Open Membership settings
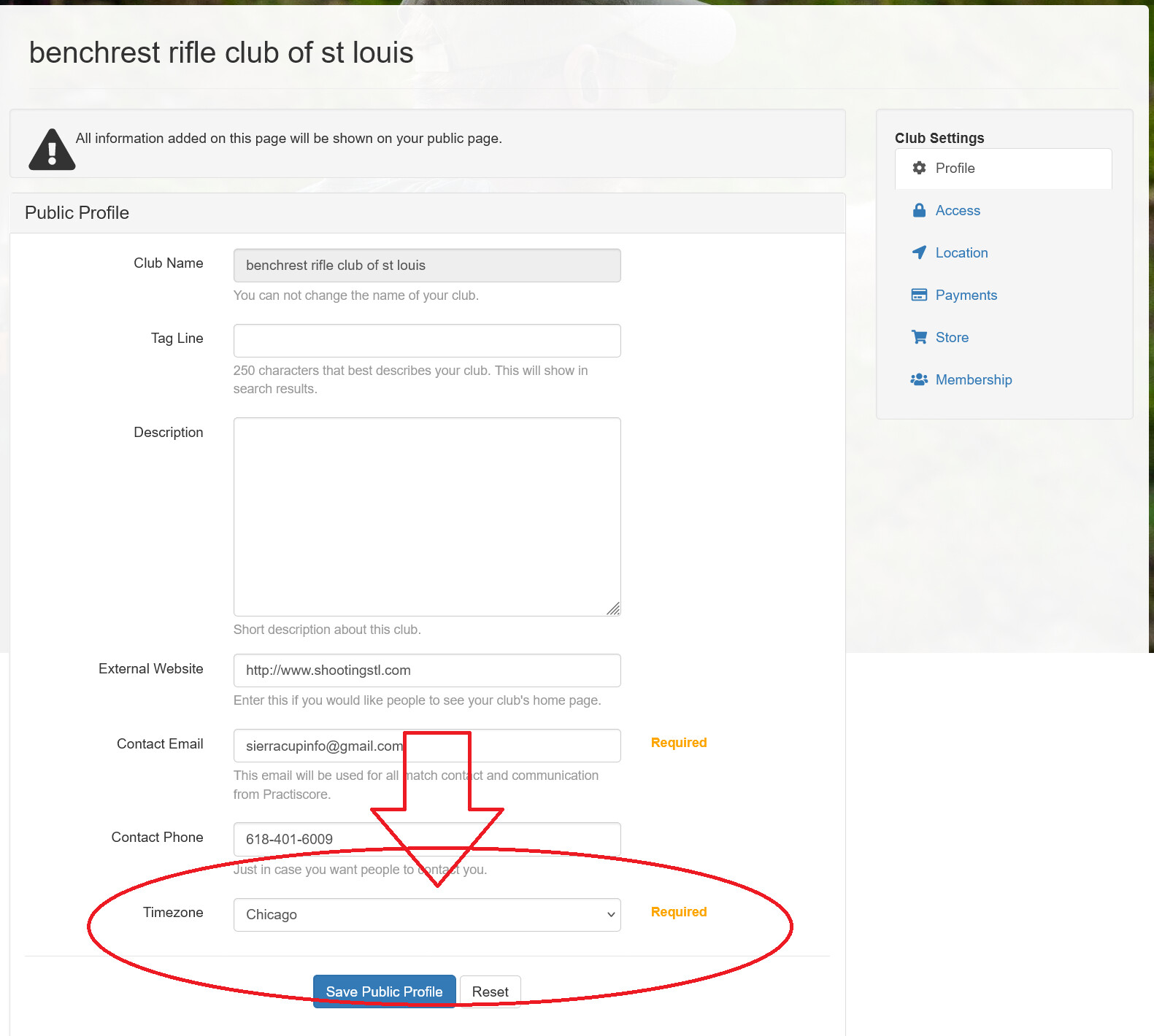This screenshot has width=1154, height=1036. click(1003, 380)
